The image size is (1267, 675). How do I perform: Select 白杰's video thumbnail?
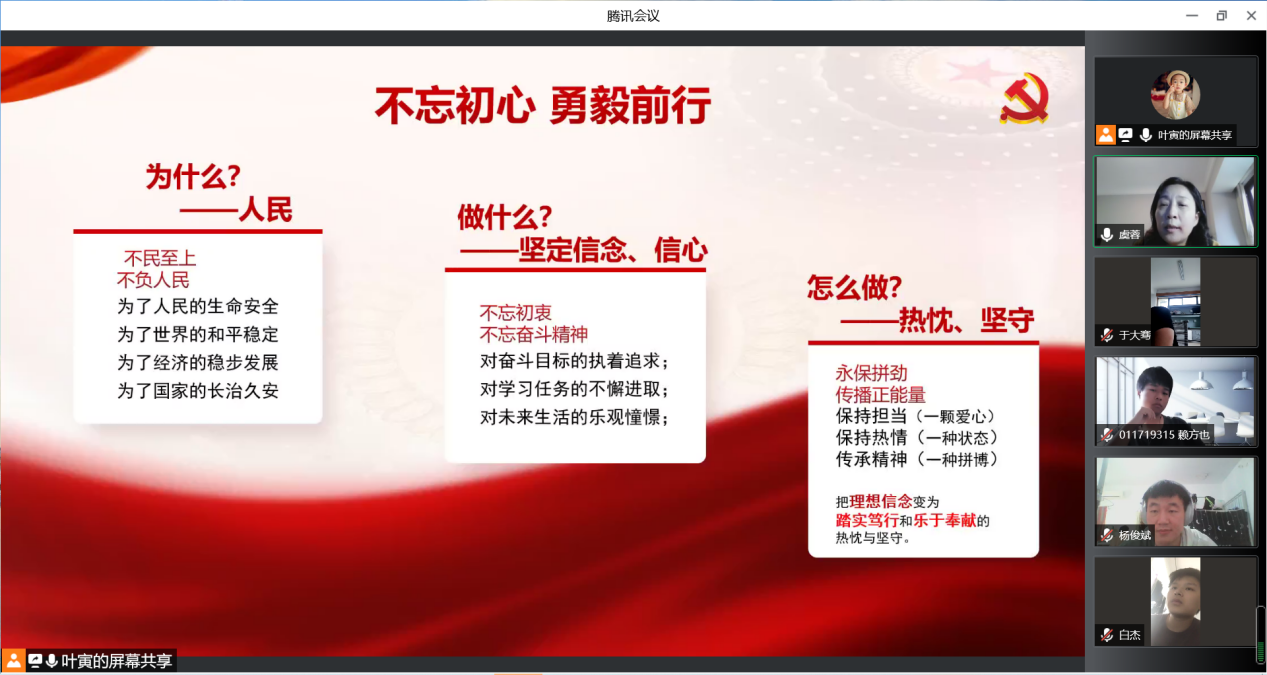pyautogui.click(x=1175, y=600)
